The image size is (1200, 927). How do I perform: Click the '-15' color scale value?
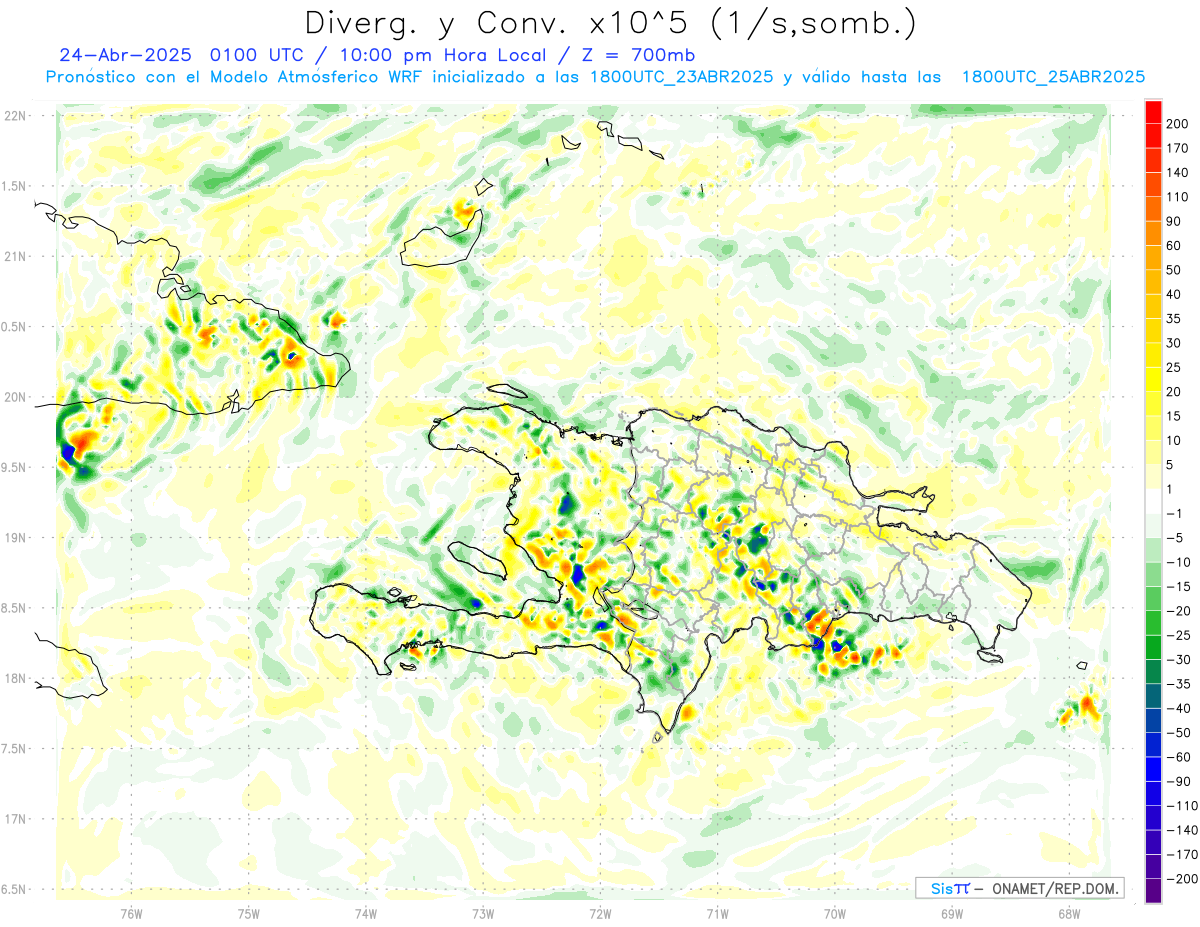[x=1178, y=586]
